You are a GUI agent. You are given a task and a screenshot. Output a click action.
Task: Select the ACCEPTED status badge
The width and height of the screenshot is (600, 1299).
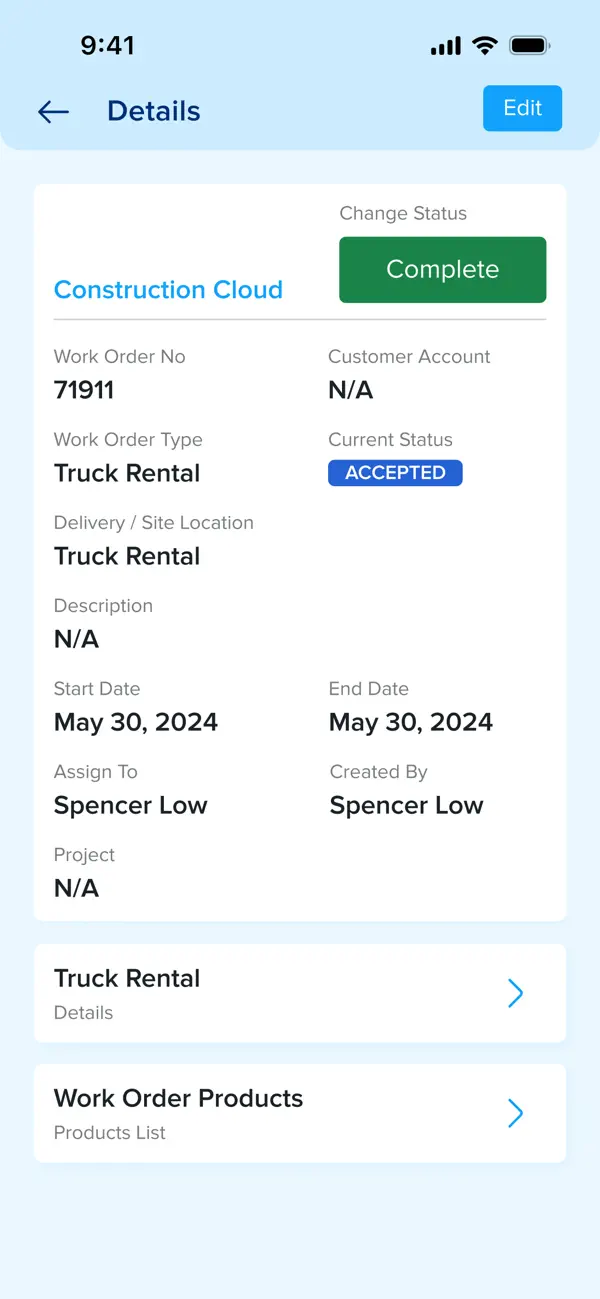coord(395,473)
